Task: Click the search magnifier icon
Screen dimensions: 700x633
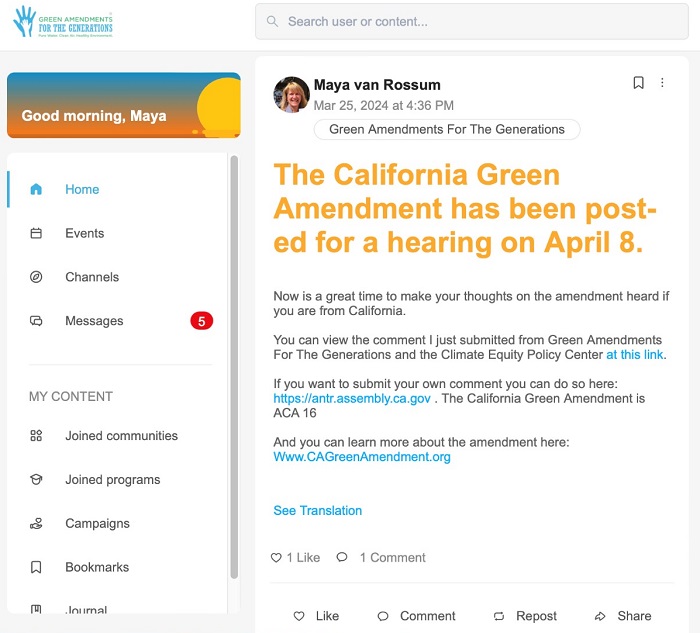Action: 273,21
